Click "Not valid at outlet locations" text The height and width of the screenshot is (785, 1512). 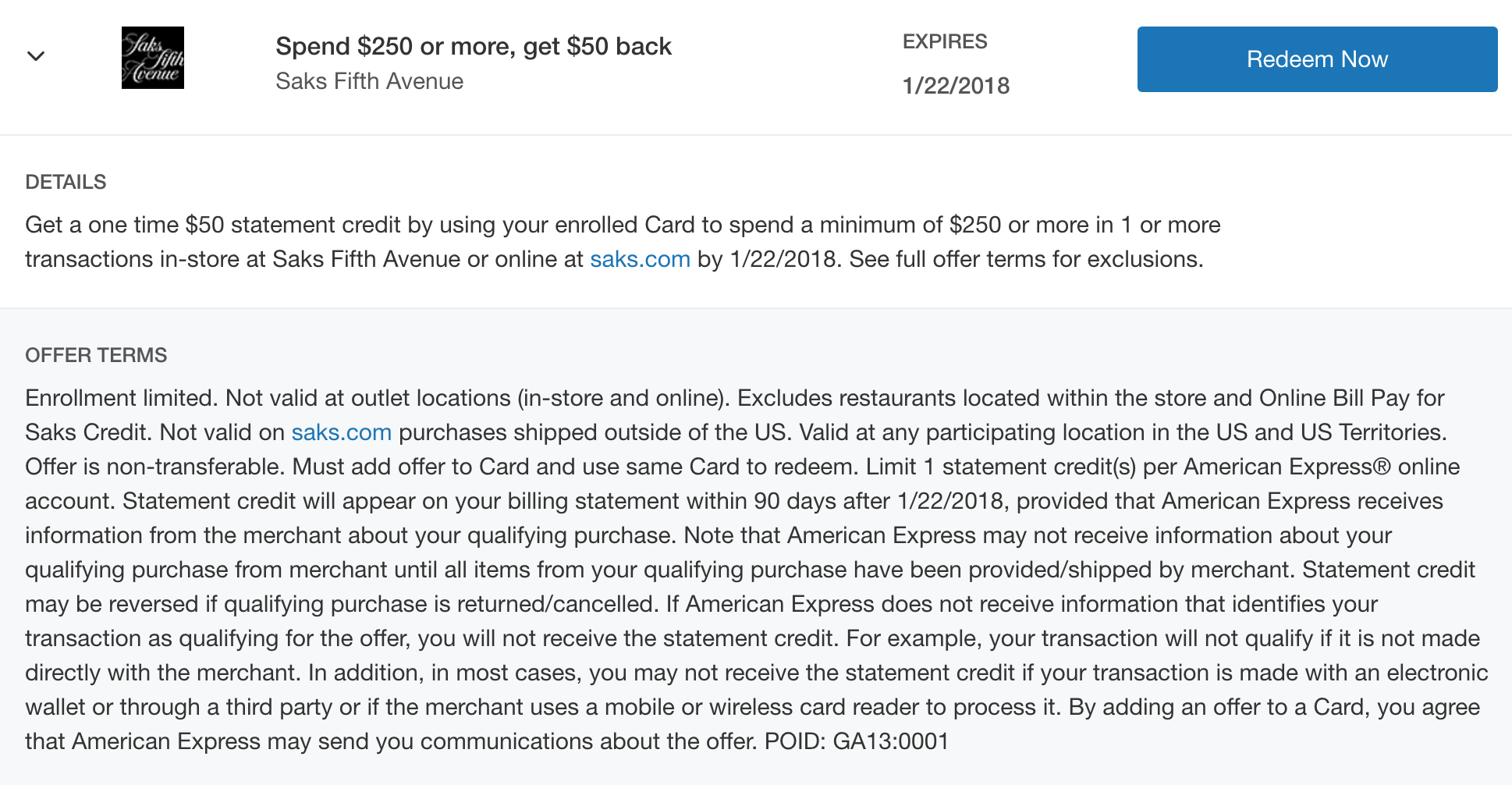click(368, 398)
